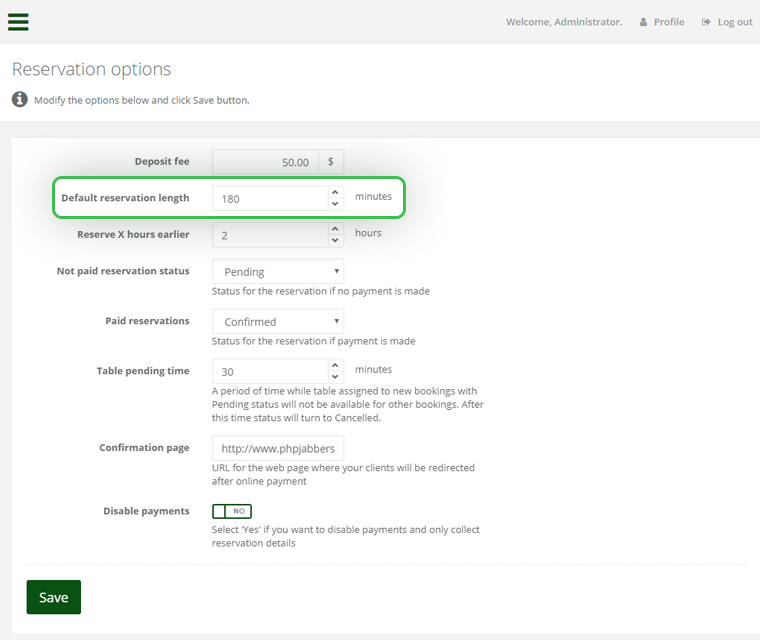
Task: Click 'Status for the reservation if no payment is made'
Action: tap(321, 291)
